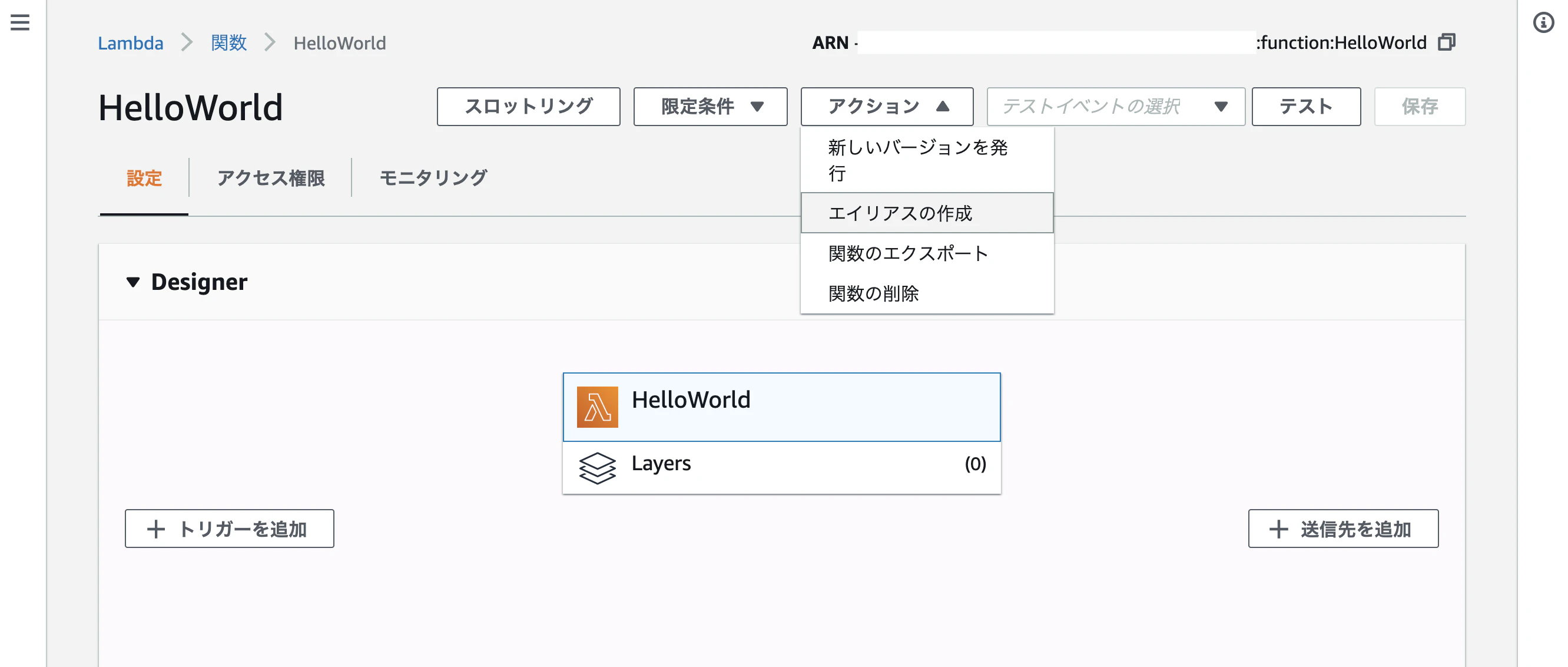Go to 関数 breadcrumb link
The height and width of the screenshot is (667, 1568).
(228, 43)
